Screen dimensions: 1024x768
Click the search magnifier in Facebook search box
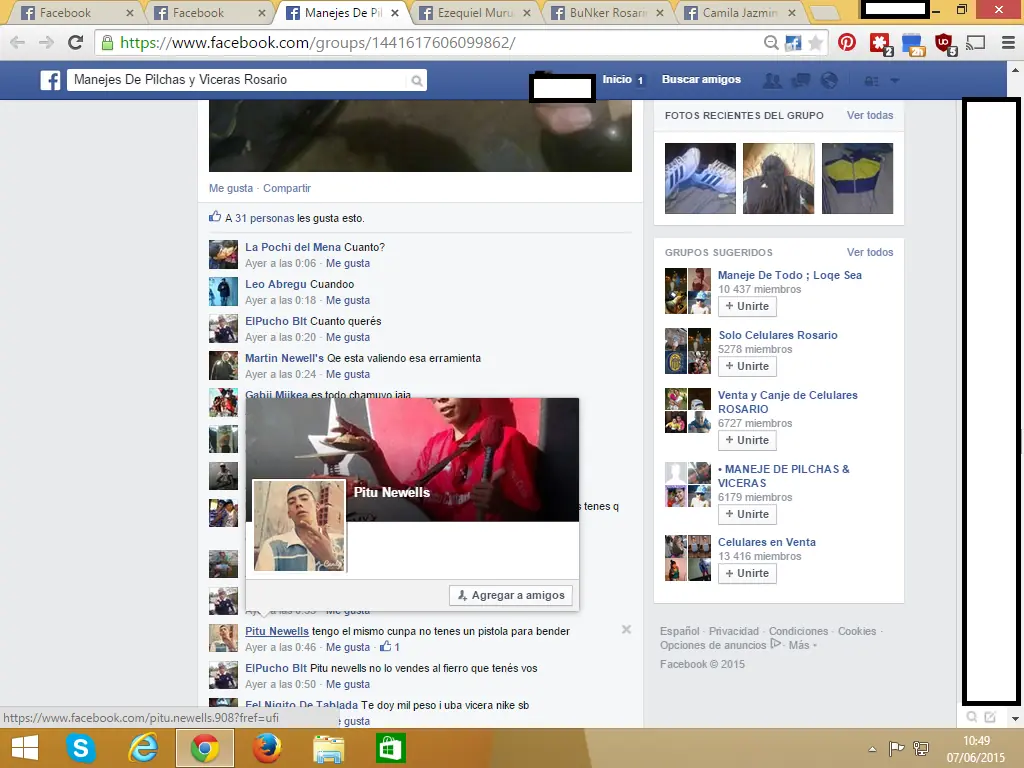(416, 81)
